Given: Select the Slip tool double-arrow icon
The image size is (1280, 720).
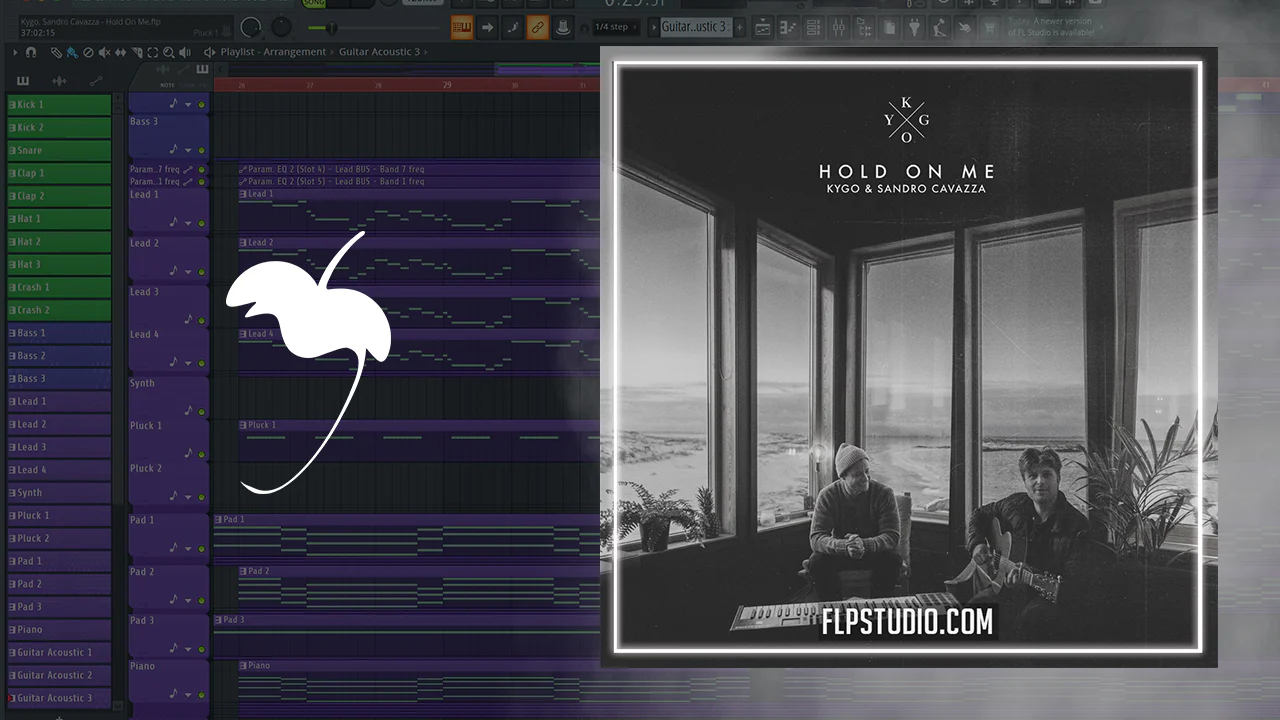Looking at the screenshot, I should click(x=120, y=52).
